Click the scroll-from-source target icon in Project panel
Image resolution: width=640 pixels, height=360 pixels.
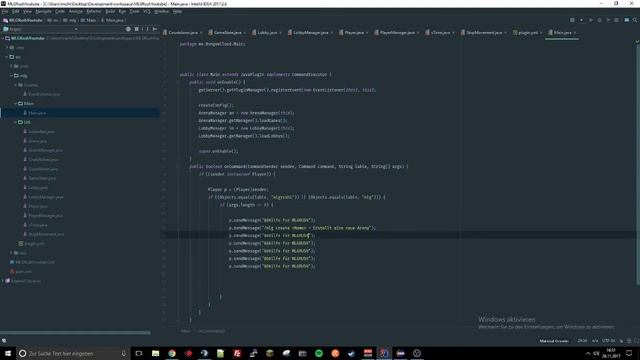[128, 29]
